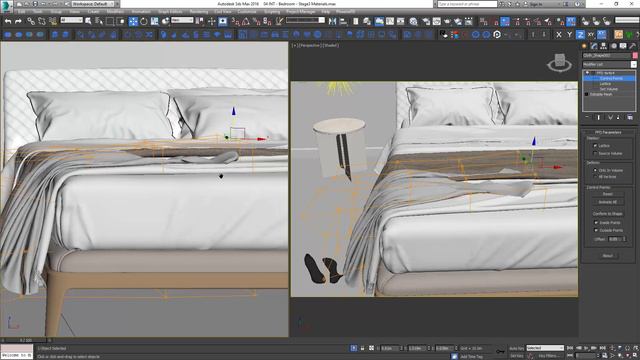Restrict to Y axis button
Viewport: 640px width, 360px height.
click(x=569, y=35)
